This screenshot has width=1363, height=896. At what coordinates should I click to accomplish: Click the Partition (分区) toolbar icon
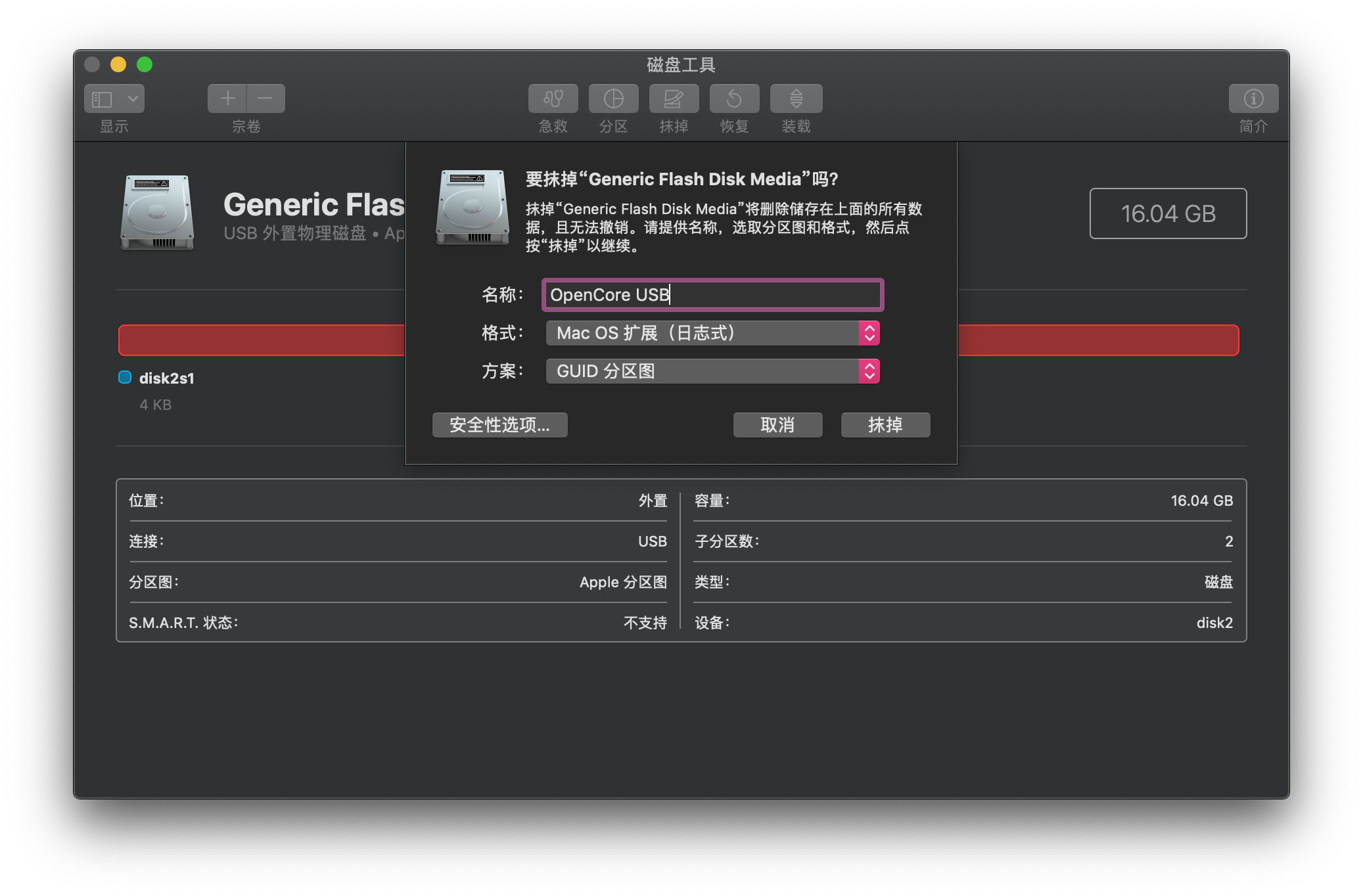[x=613, y=99]
